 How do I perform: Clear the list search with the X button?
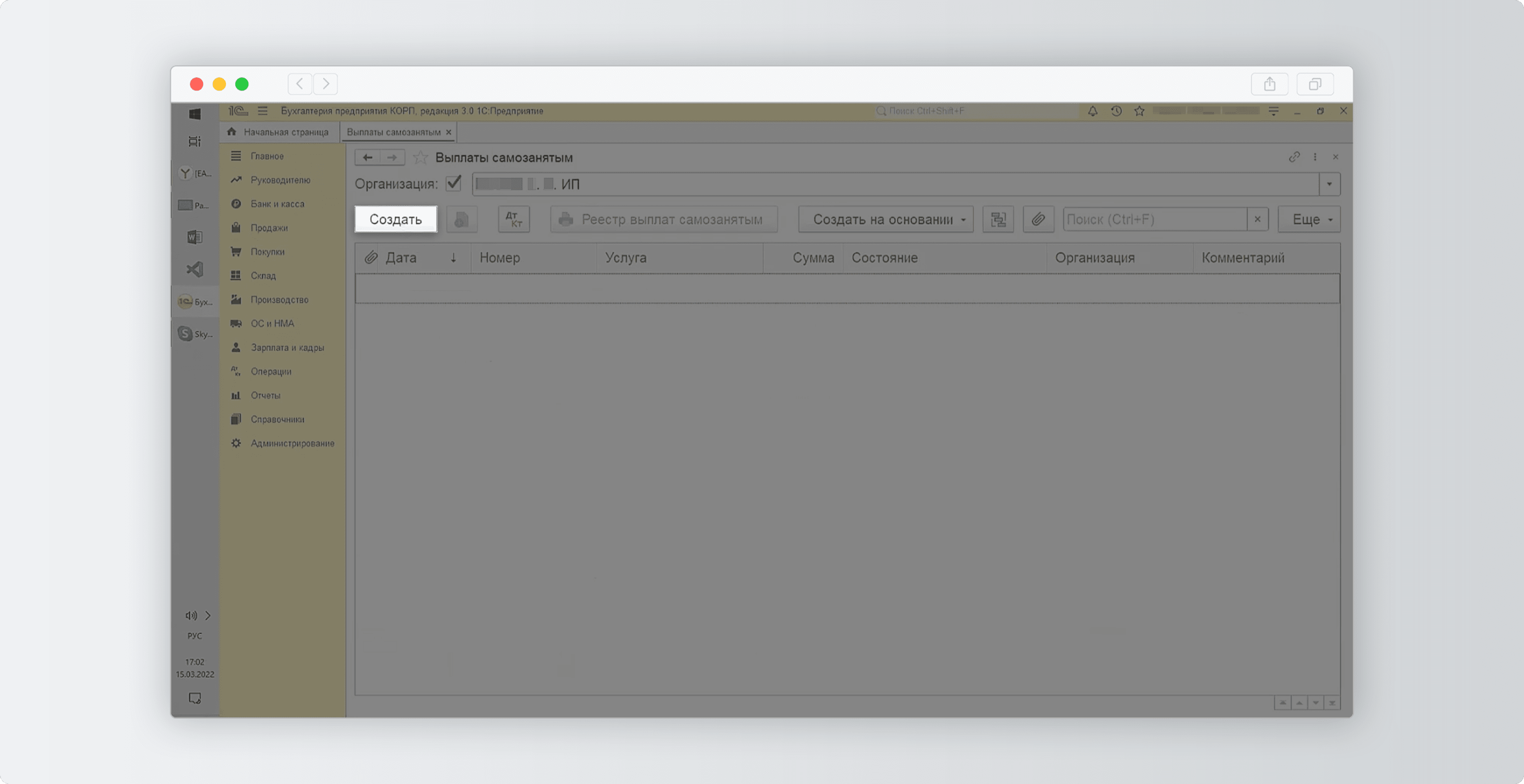click(x=1257, y=219)
